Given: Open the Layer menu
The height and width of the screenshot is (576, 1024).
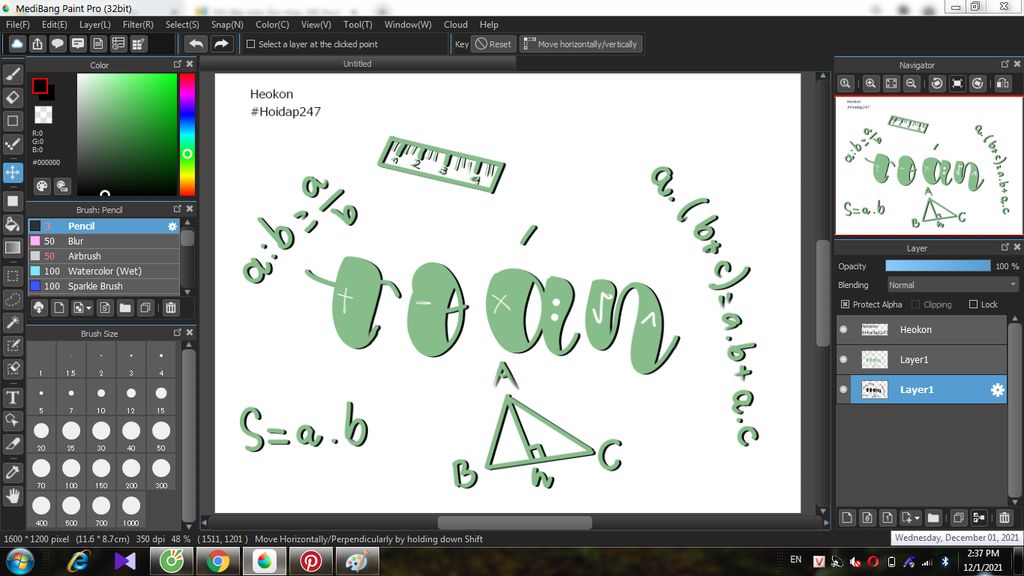Looking at the screenshot, I should click(x=95, y=24).
